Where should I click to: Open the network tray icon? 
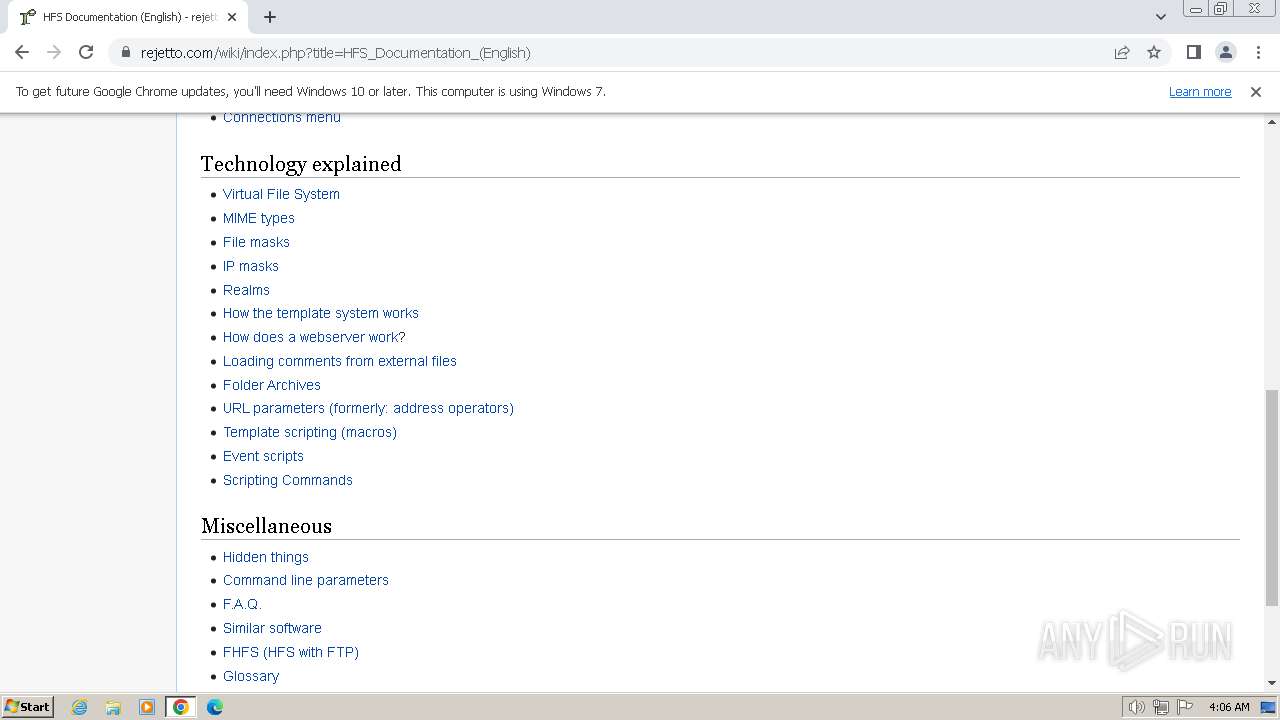pyautogui.click(x=1161, y=707)
